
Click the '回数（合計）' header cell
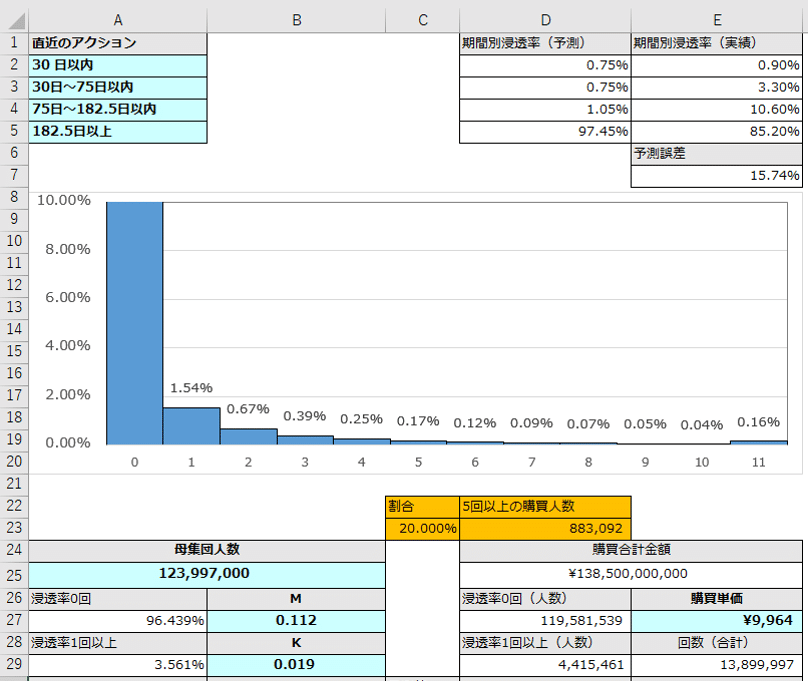click(717, 643)
